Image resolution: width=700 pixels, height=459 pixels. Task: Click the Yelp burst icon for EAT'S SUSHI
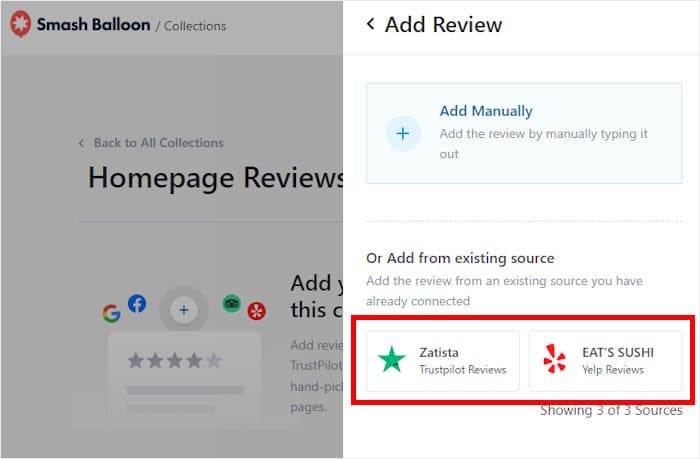tap(554, 359)
